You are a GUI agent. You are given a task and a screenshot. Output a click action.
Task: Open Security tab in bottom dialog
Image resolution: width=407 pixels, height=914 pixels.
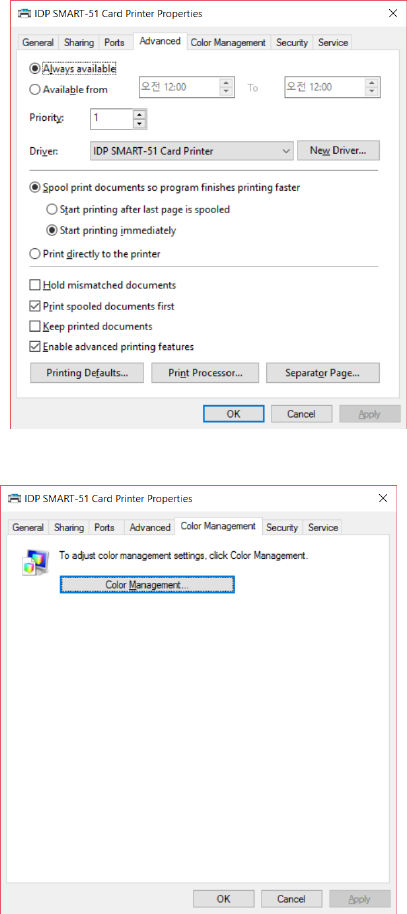pos(282,527)
